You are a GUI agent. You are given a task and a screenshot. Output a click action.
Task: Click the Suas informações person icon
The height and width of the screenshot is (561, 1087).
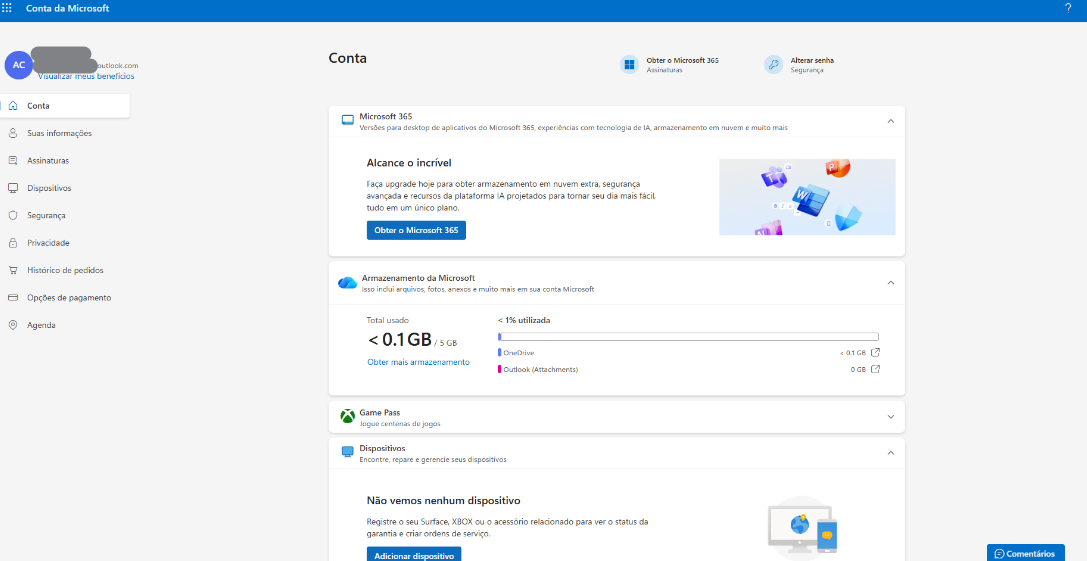point(12,133)
